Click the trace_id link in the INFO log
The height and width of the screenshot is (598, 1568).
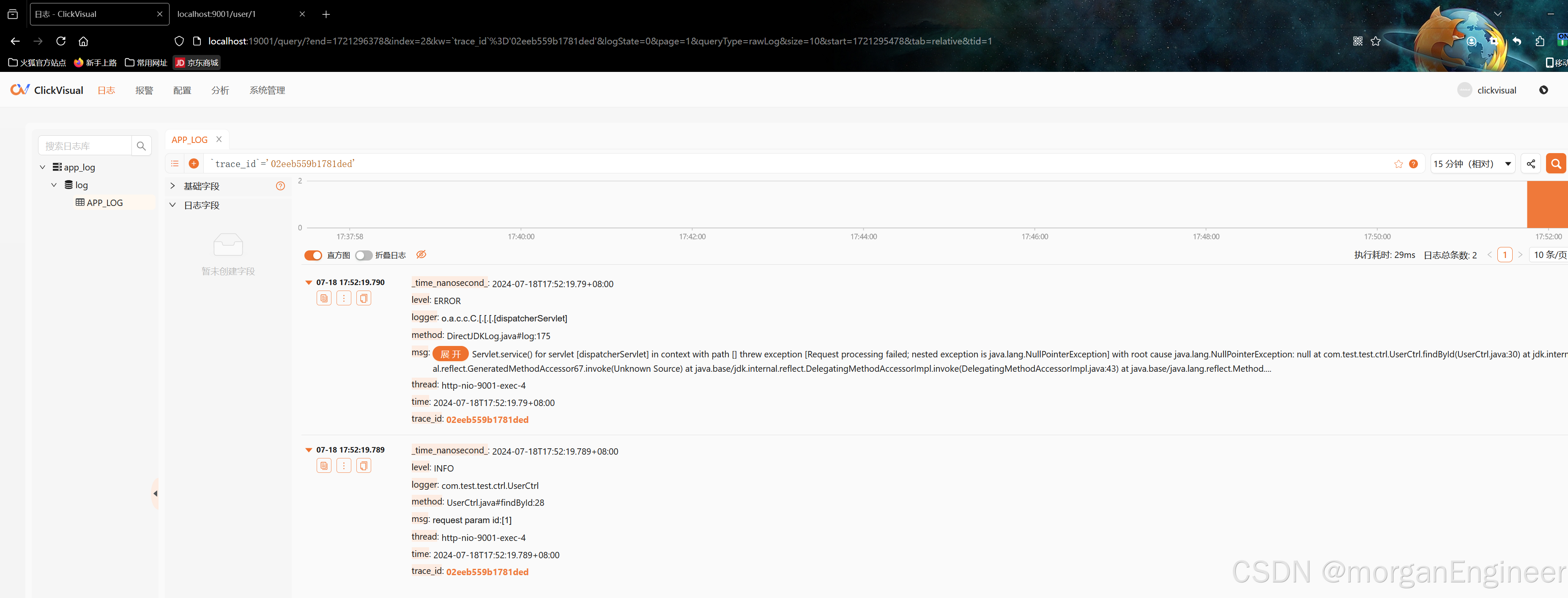tap(487, 572)
